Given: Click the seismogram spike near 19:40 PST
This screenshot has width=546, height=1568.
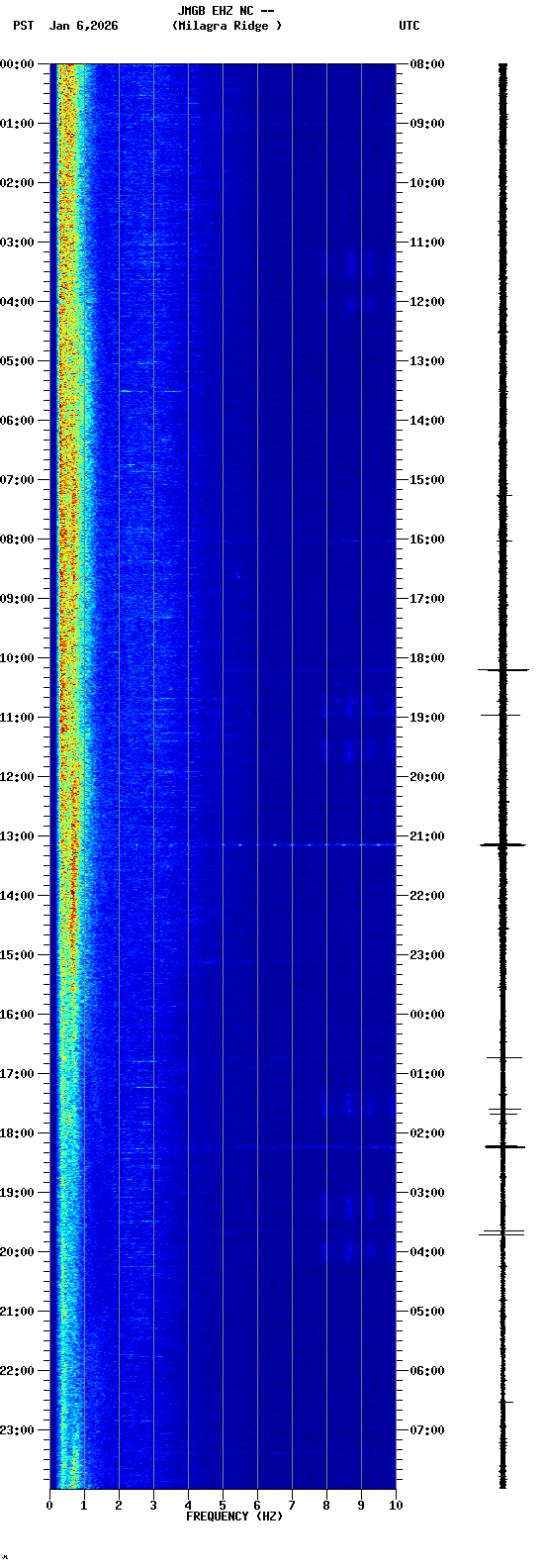Looking at the screenshot, I should [501, 1232].
